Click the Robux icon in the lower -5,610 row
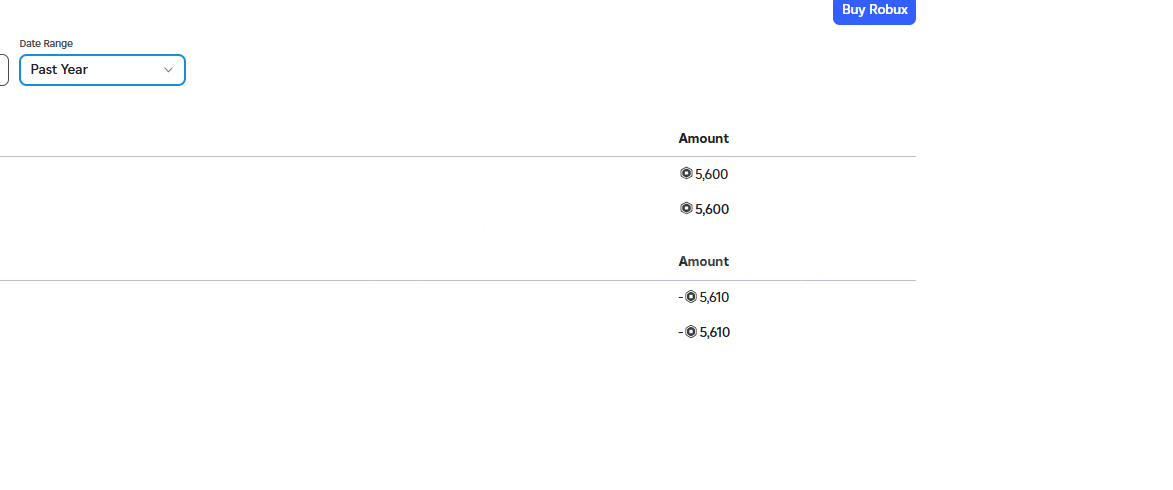 coord(690,331)
